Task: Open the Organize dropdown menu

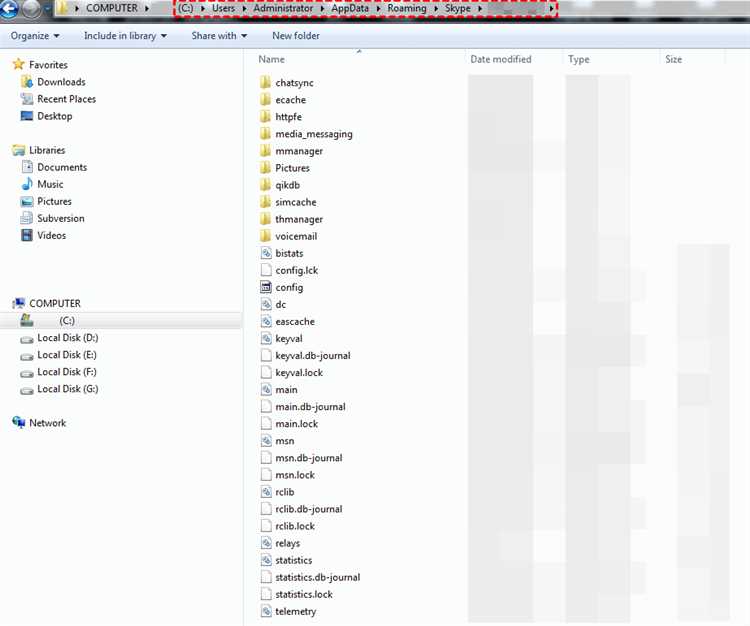Action: point(35,36)
